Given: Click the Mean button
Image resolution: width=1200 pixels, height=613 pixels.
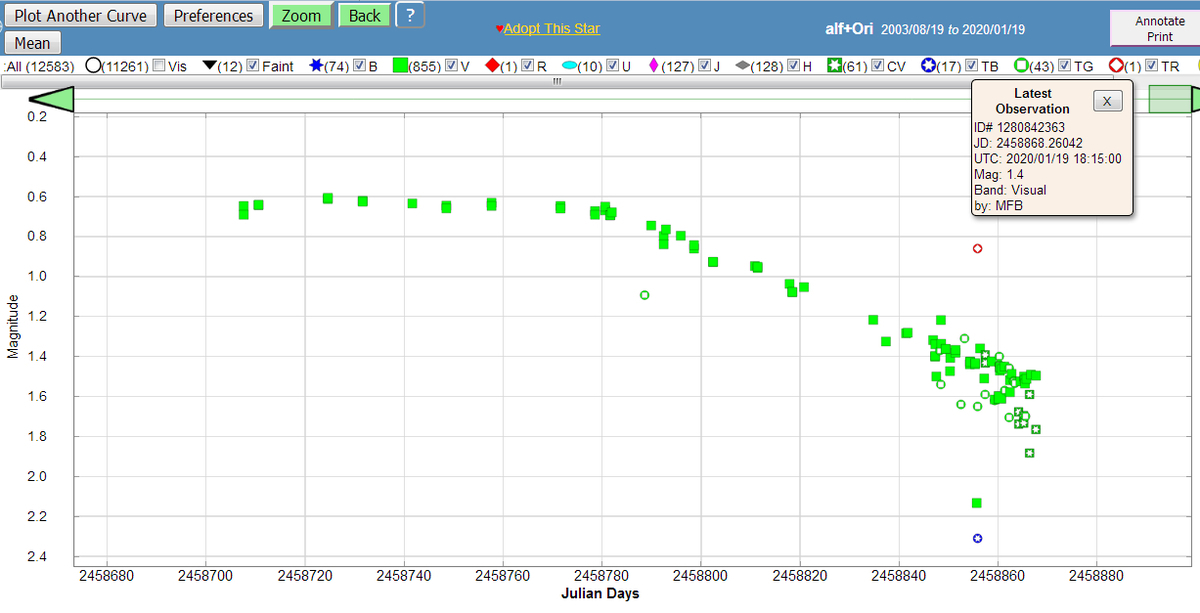Looking at the screenshot, I should point(32,43).
